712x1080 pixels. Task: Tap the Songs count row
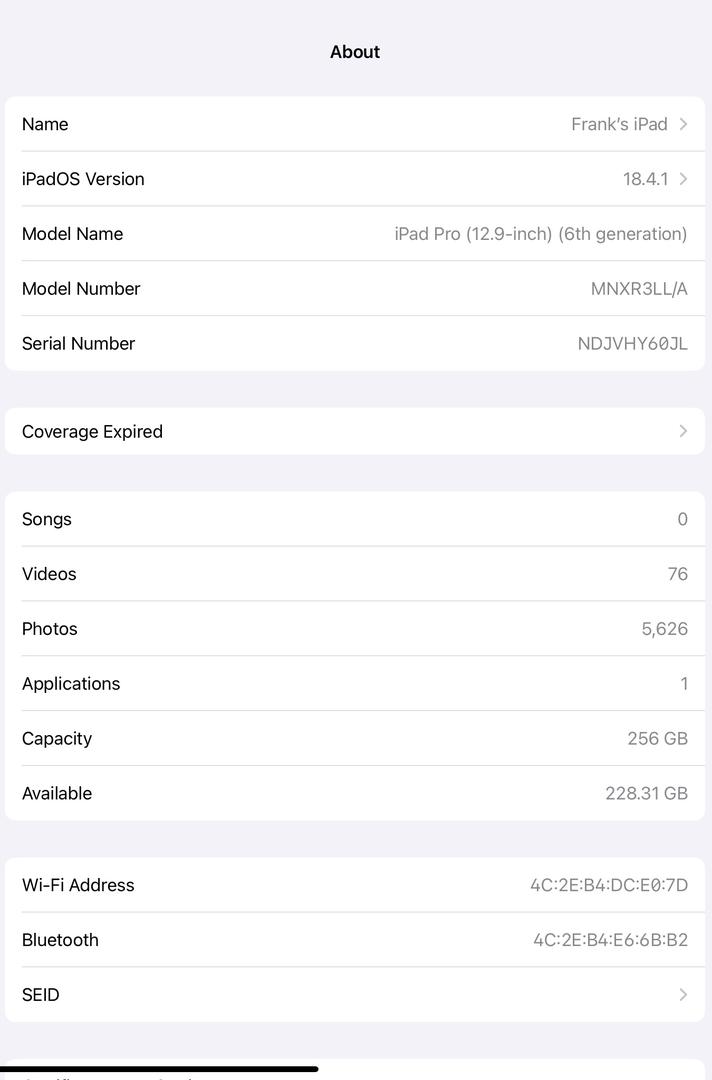[x=355, y=519]
